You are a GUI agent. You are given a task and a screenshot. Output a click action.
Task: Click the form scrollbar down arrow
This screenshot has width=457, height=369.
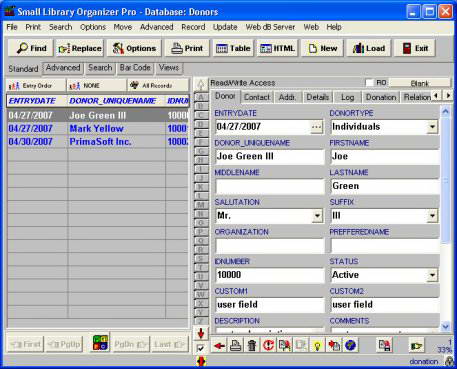[x=446, y=327]
